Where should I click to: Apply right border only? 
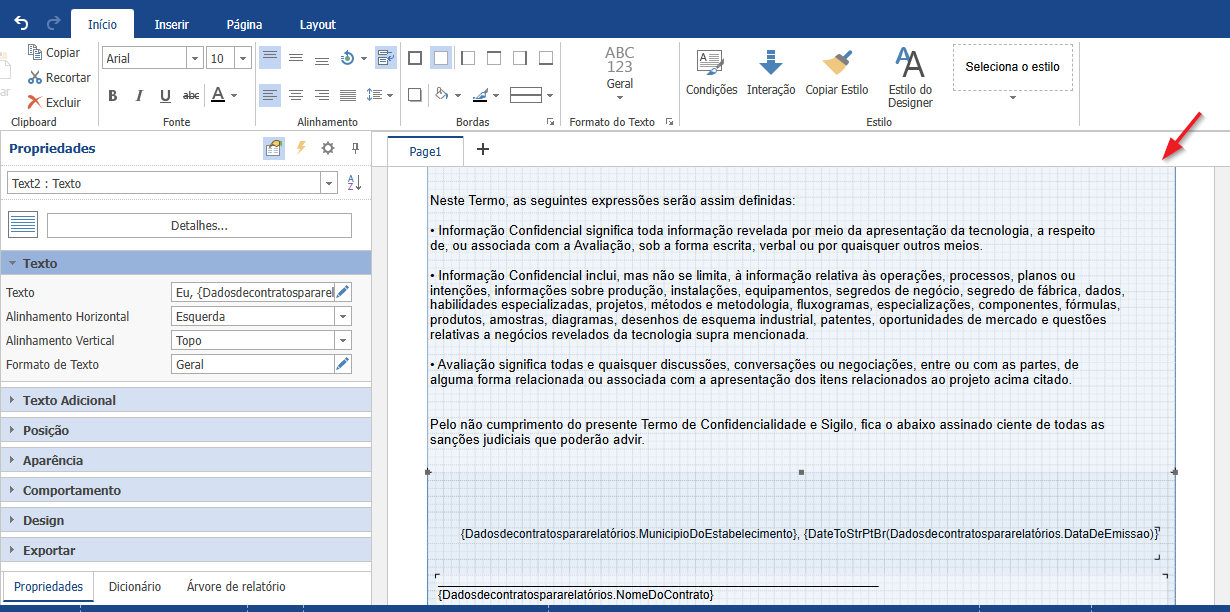(519, 58)
